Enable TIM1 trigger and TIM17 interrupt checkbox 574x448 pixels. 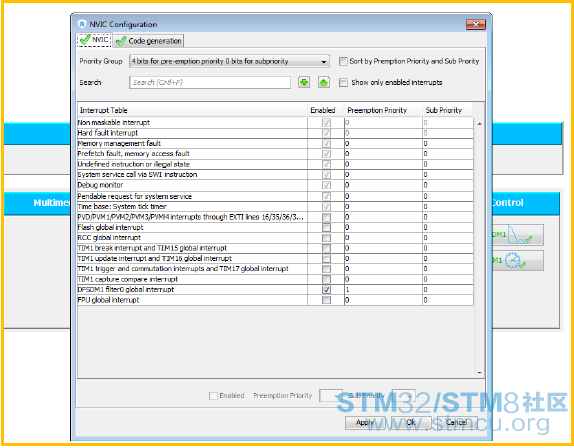click(x=326, y=269)
